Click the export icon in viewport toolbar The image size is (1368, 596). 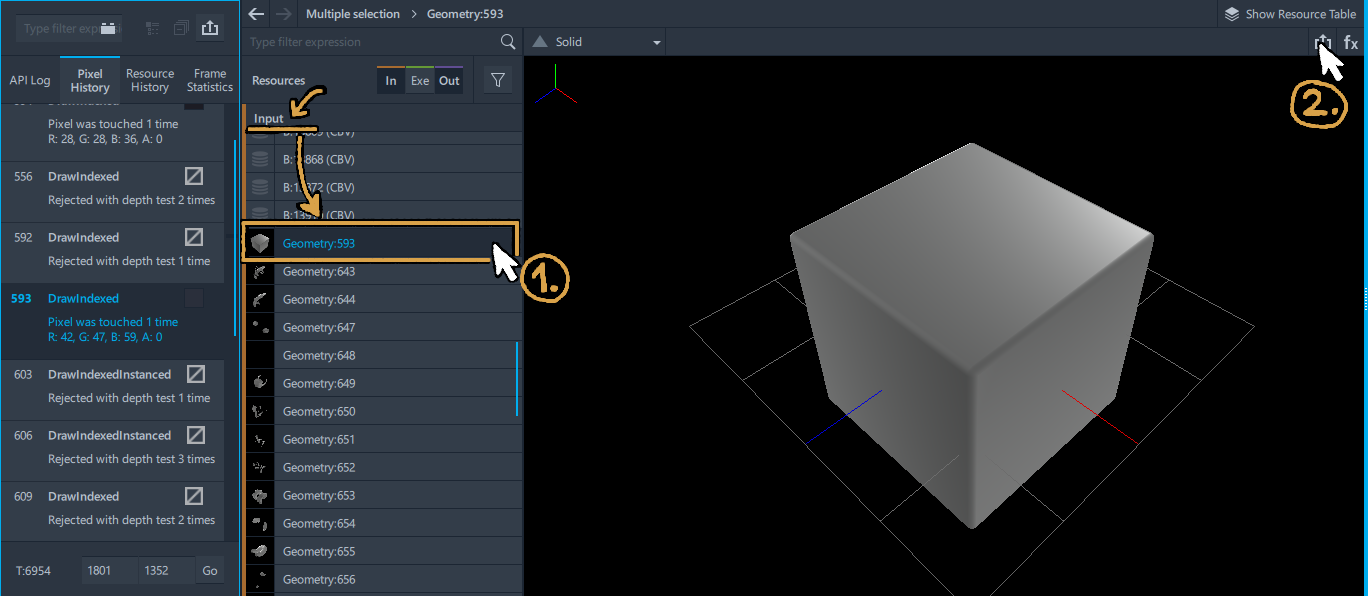pyautogui.click(x=1323, y=42)
